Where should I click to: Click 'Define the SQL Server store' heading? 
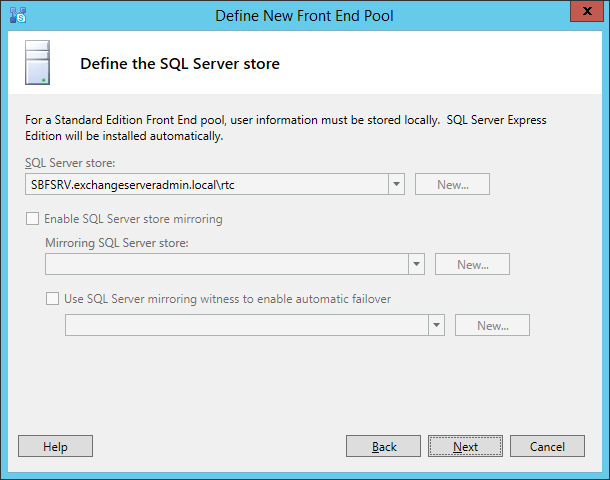coord(180,64)
